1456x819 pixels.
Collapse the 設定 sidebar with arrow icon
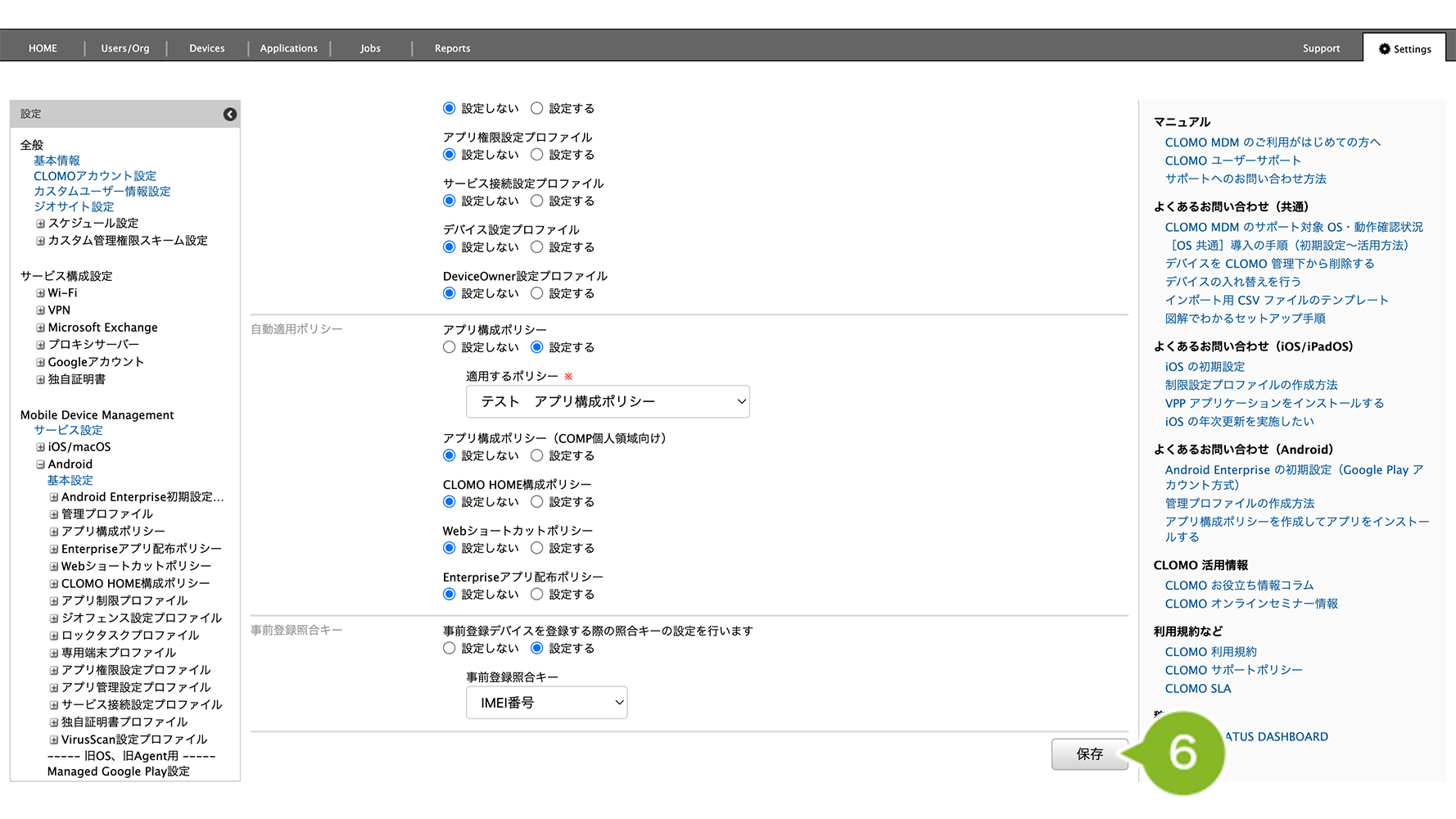230,115
